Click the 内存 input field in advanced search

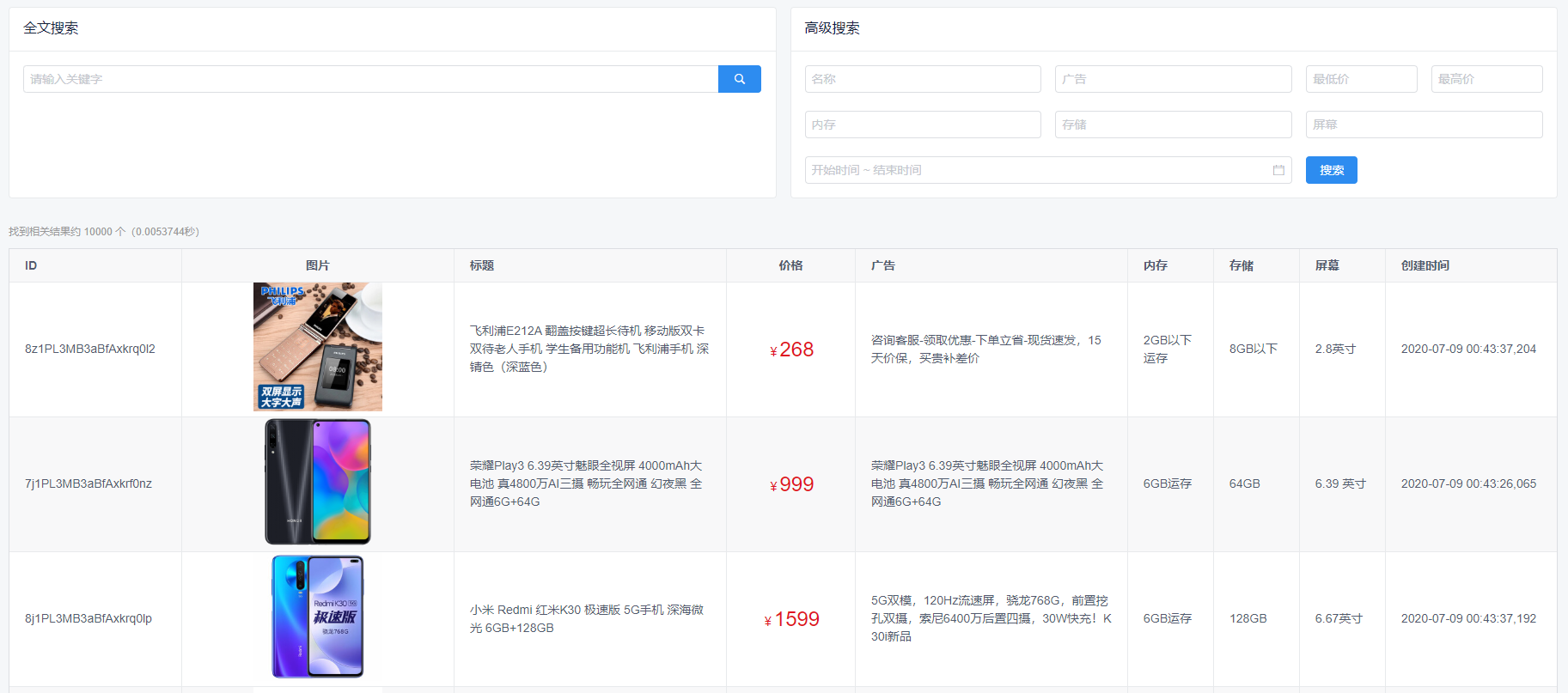coord(923,125)
